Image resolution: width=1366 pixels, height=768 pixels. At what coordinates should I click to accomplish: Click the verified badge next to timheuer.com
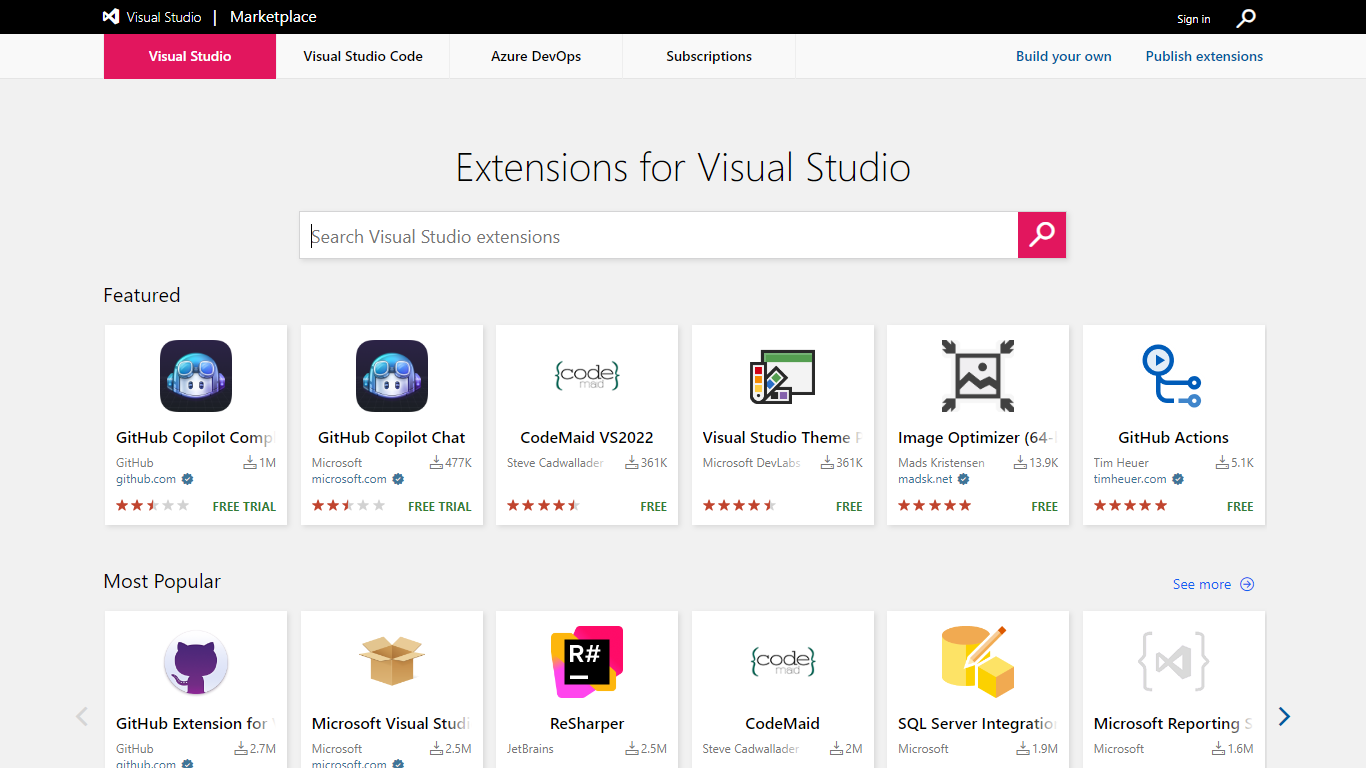pos(1178,479)
